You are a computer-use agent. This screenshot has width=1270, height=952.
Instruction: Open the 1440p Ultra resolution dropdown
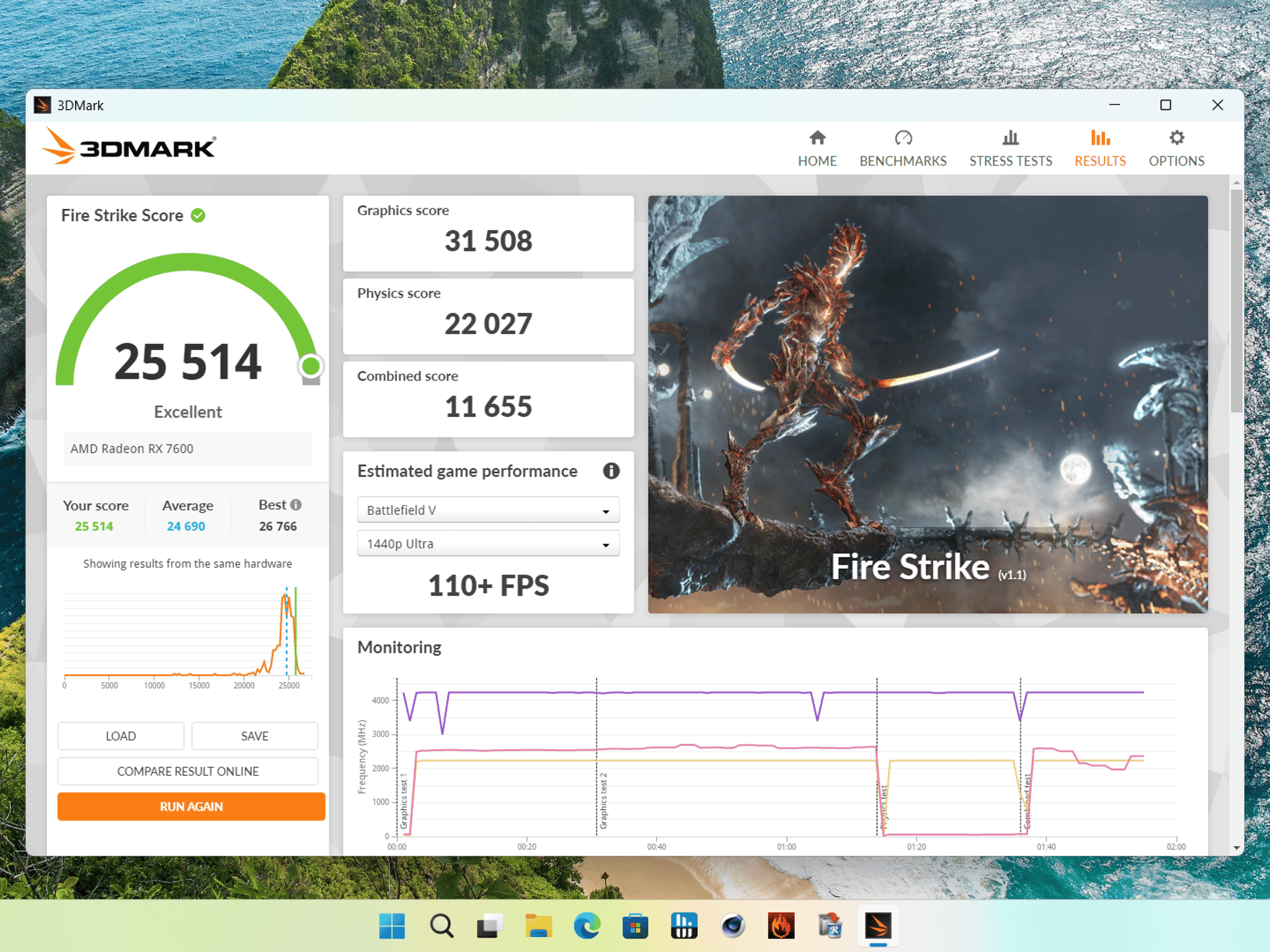[x=488, y=544]
